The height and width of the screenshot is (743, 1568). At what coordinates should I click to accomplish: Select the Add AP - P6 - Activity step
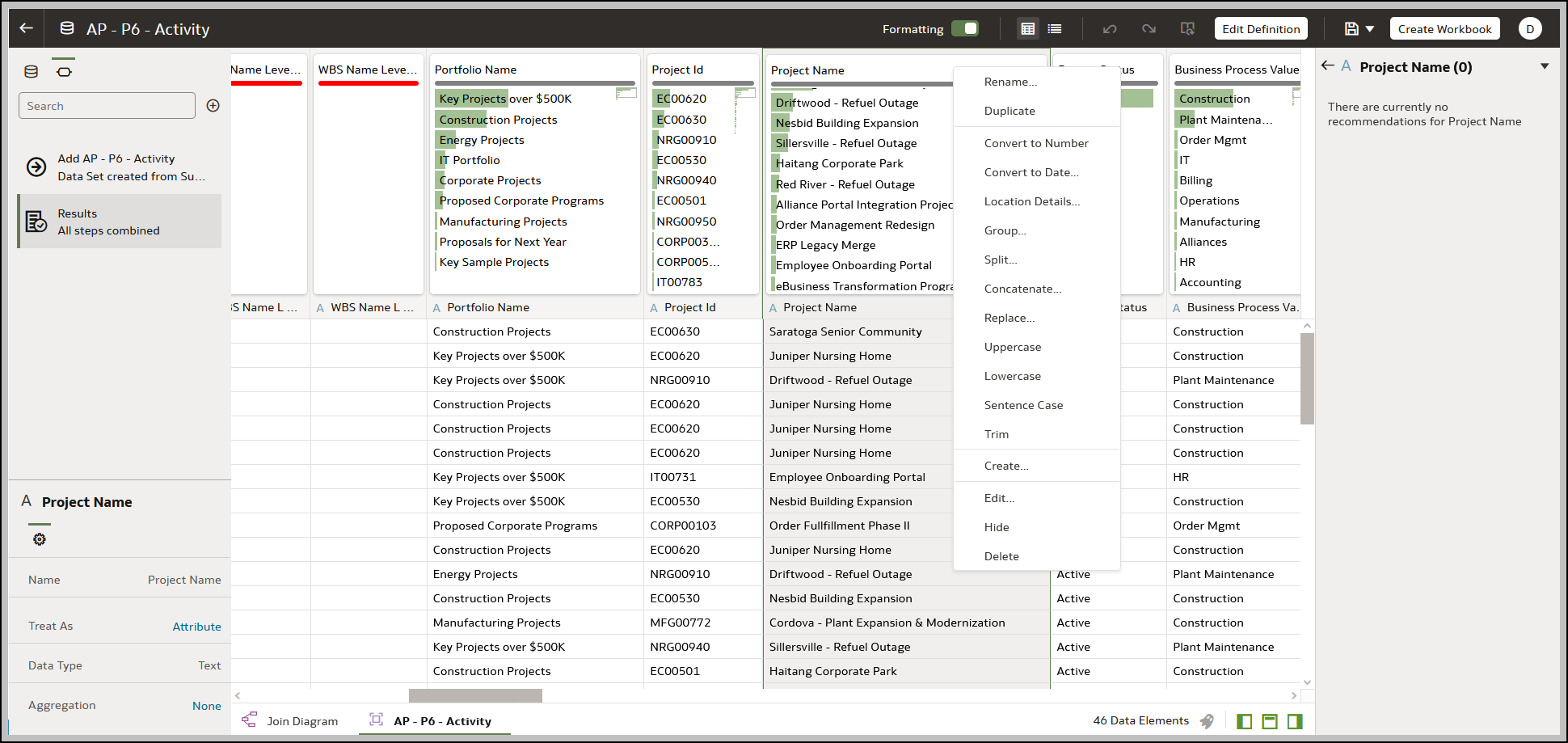click(x=119, y=167)
